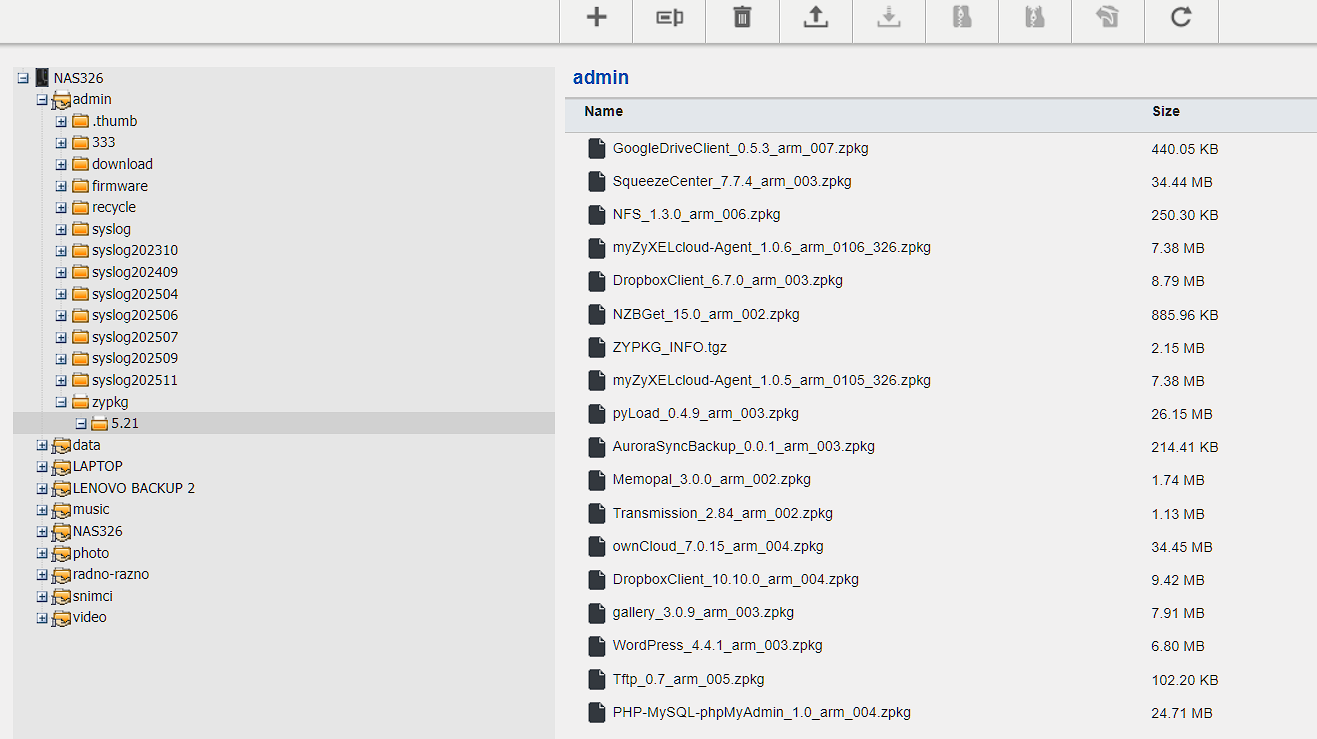Select the syslog202509 folder in tree
This screenshot has width=1317, height=739.
[135, 358]
